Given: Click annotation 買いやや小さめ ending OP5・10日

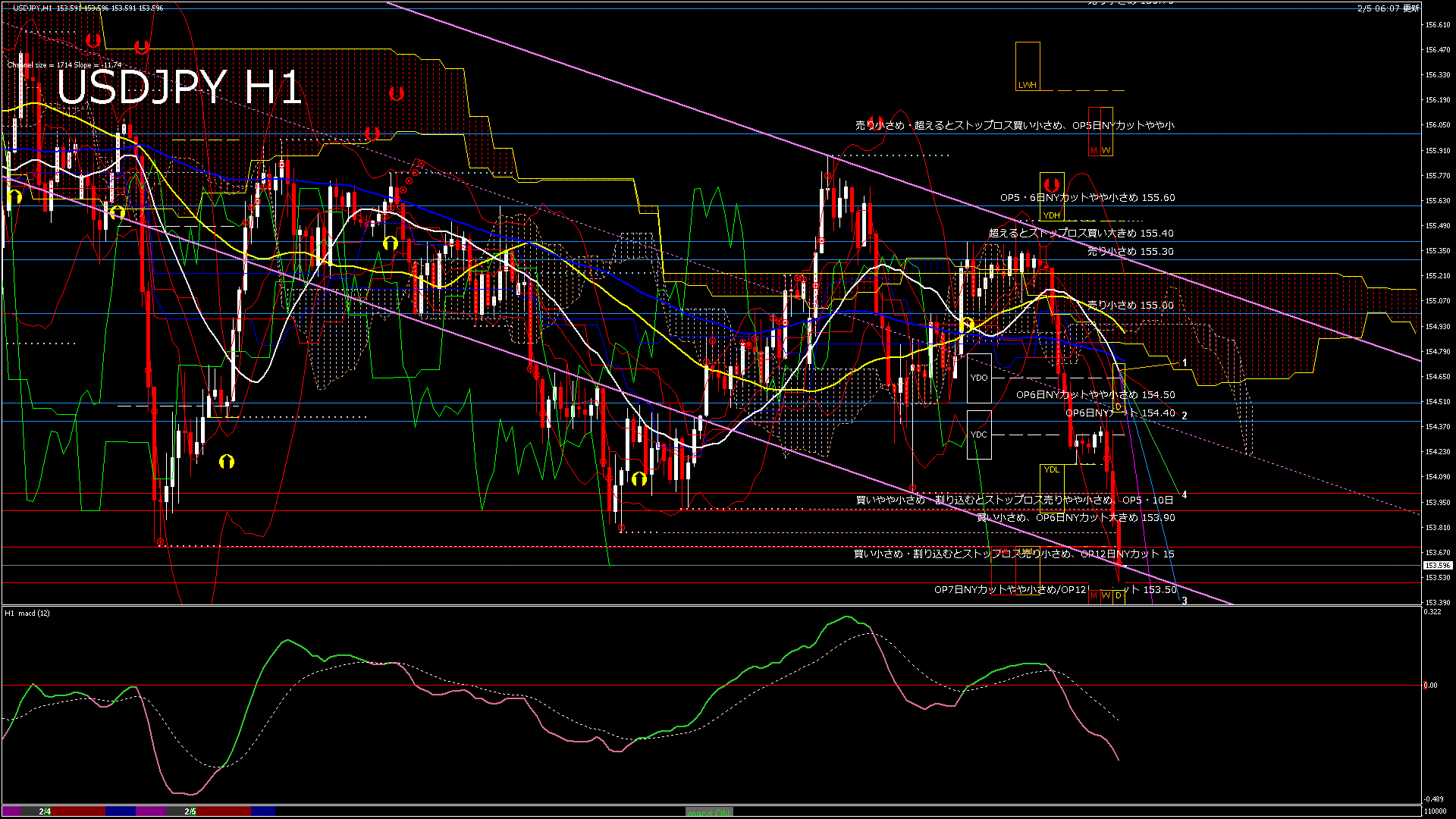Looking at the screenshot, I should (1015, 500).
